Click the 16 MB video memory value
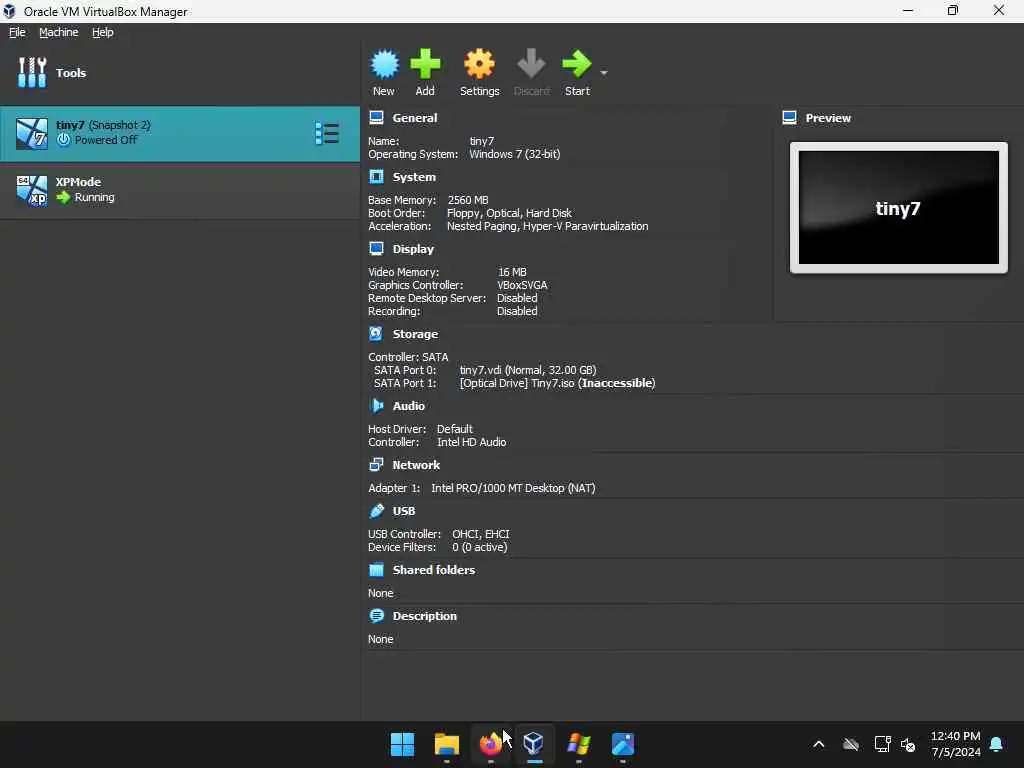 click(x=512, y=272)
